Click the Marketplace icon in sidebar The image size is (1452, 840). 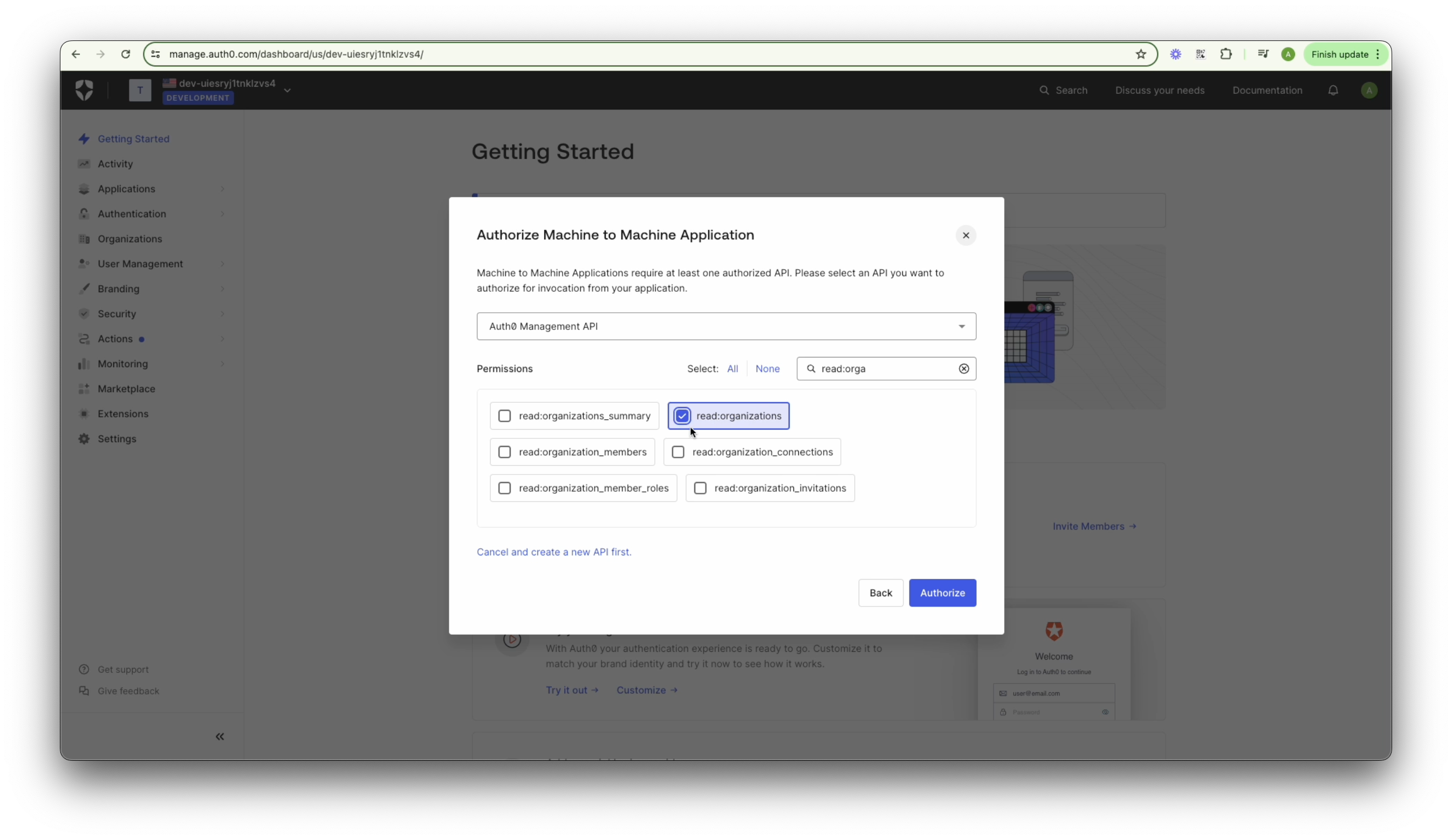(84, 389)
